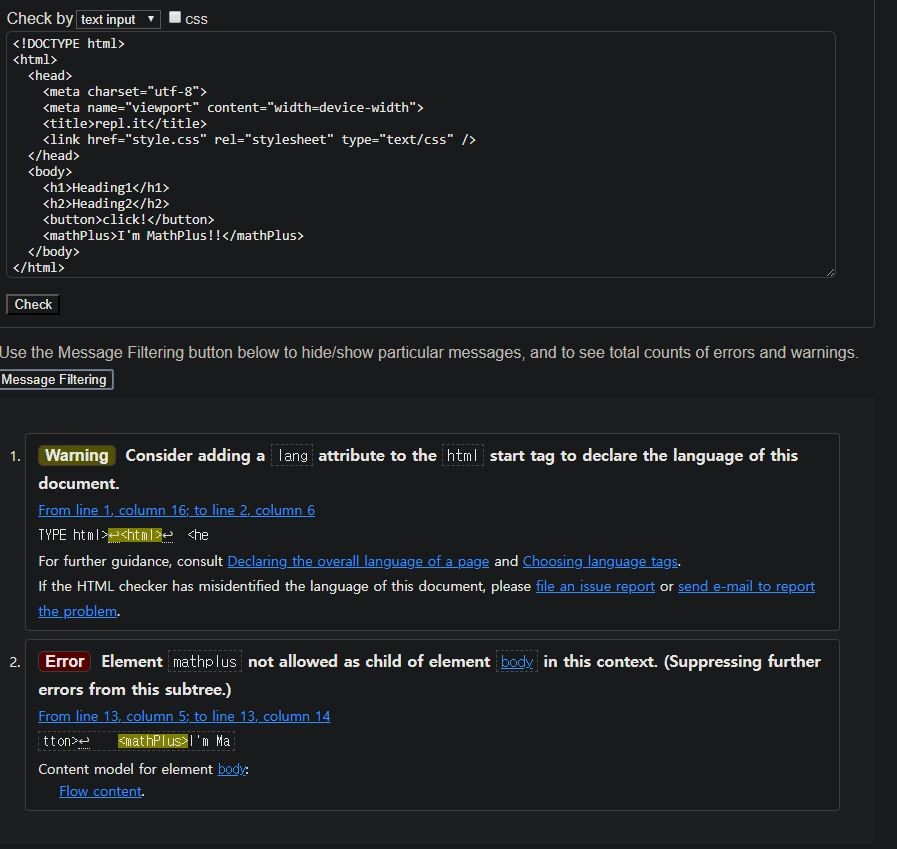Screen dimensions: 897x849
Task: Open the Message Filtering button
Action: point(54,380)
